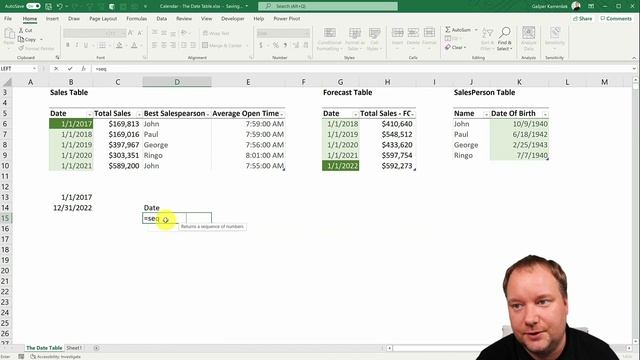Click Conditional Formatting icon

(x=330, y=33)
